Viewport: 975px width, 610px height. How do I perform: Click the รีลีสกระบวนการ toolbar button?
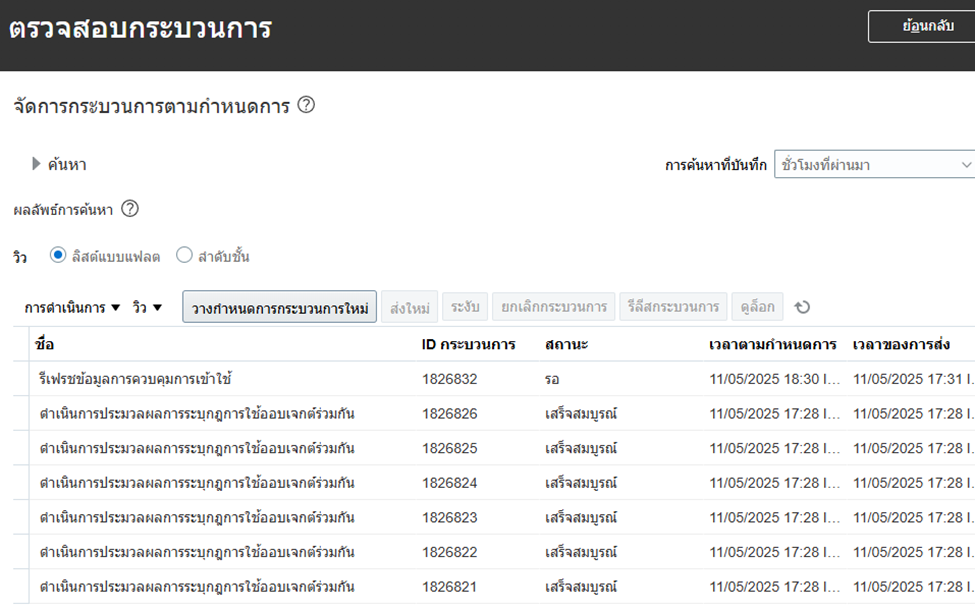(672, 308)
